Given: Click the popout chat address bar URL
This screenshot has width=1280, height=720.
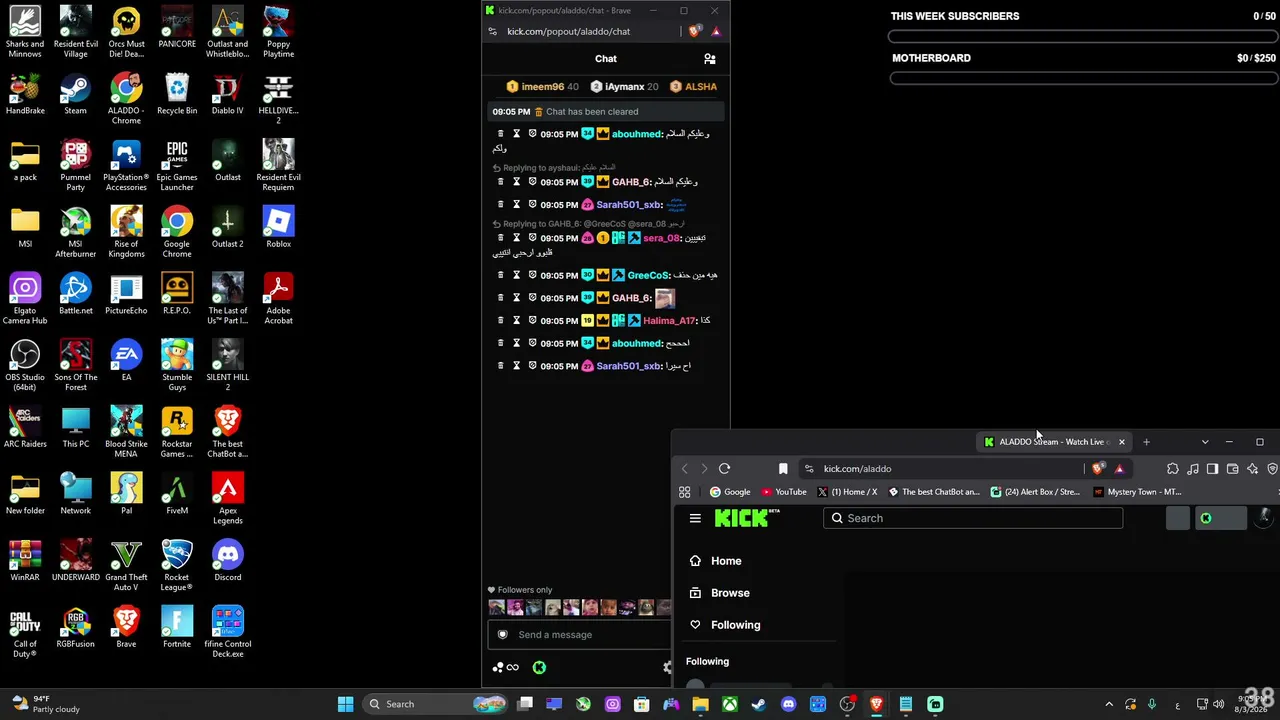Looking at the screenshot, I should (568, 32).
